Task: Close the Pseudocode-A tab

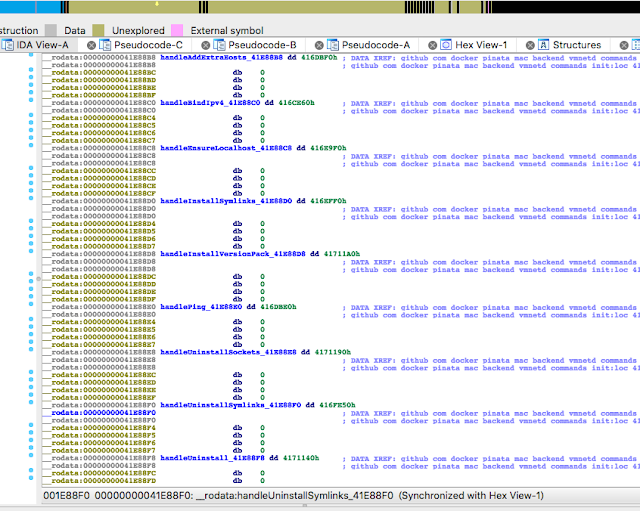Action: click(319, 45)
